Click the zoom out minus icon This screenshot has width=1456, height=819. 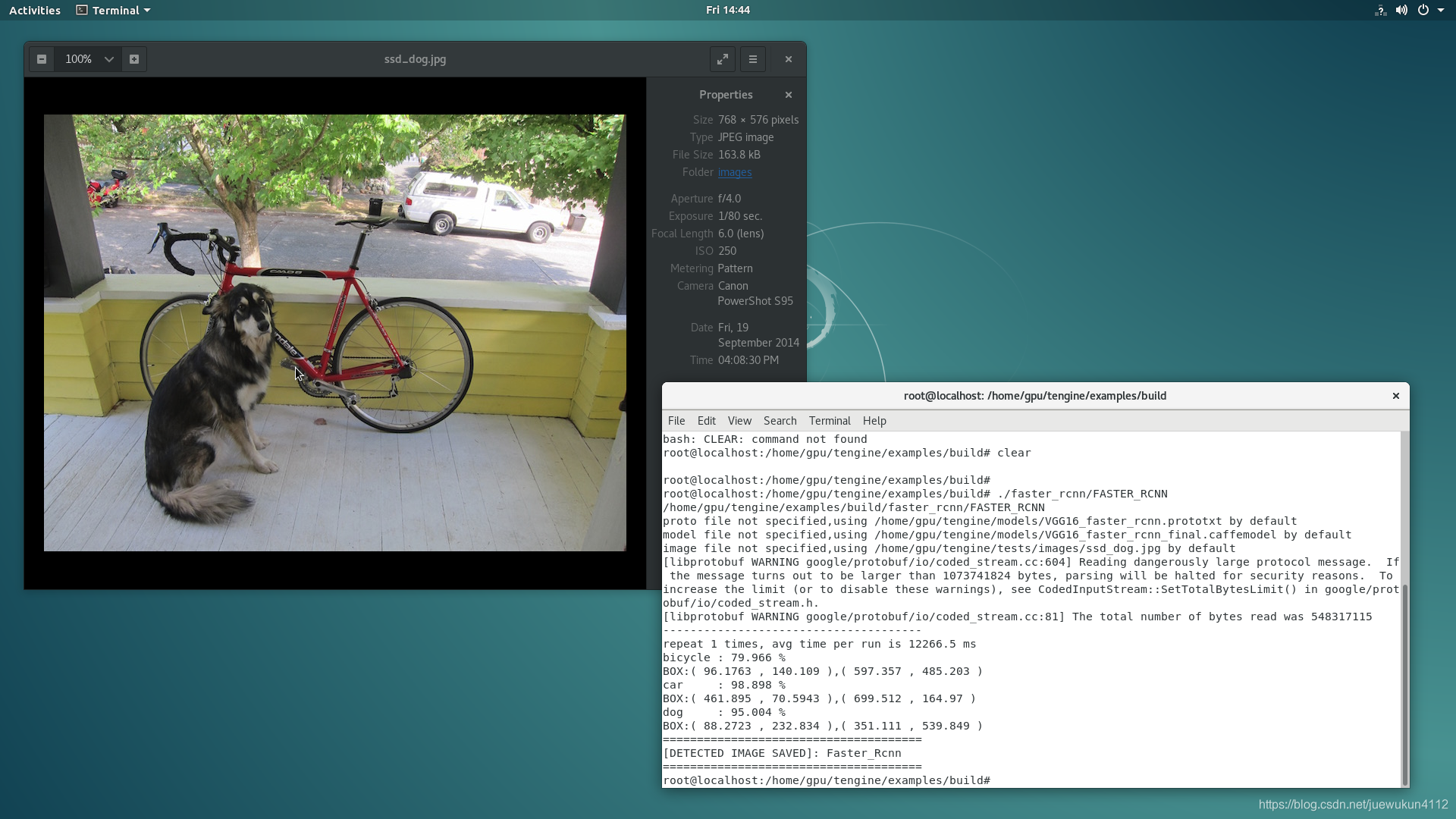pyautogui.click(x=42, y=59)
